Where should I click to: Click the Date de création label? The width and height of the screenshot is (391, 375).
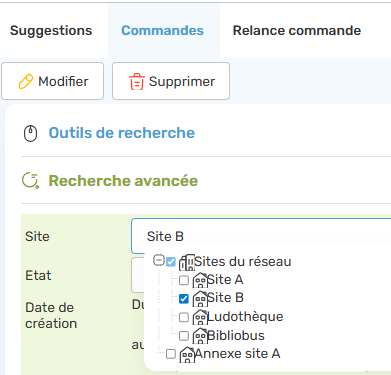click(x=51, y=315)
